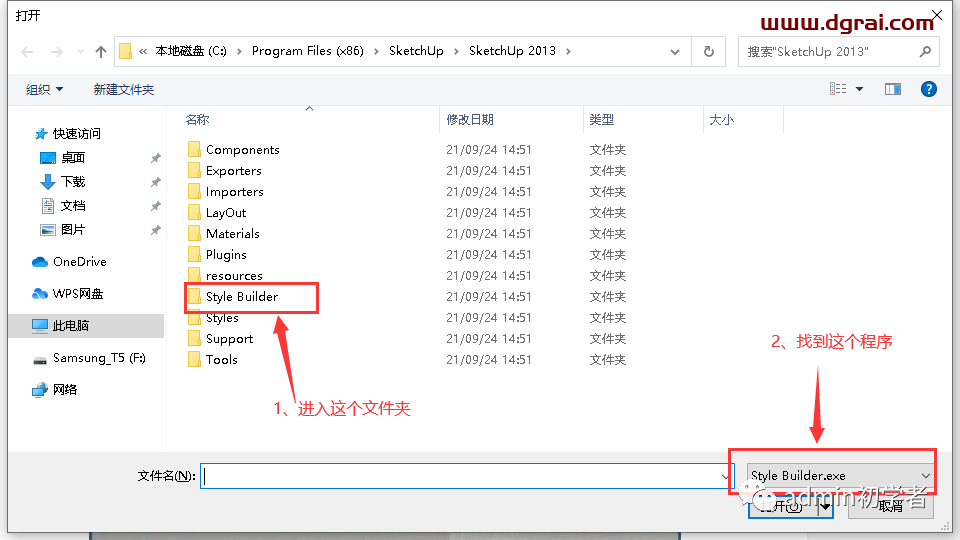The height and width of the screenshot is (540, 960).
Task: Change the view layout icon
Action: coord(838,89)
